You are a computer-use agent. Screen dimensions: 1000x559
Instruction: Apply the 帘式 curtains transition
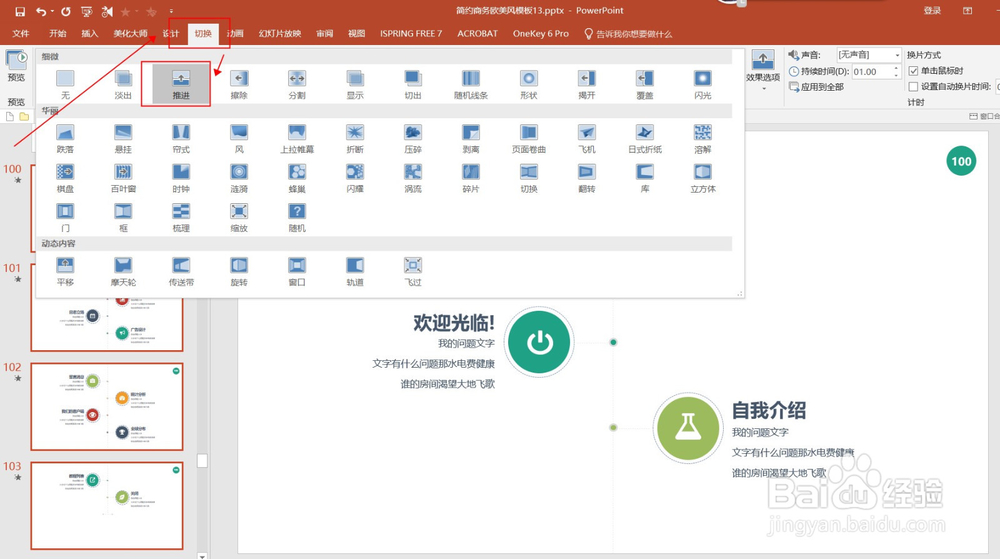click(x=181, y=138)
